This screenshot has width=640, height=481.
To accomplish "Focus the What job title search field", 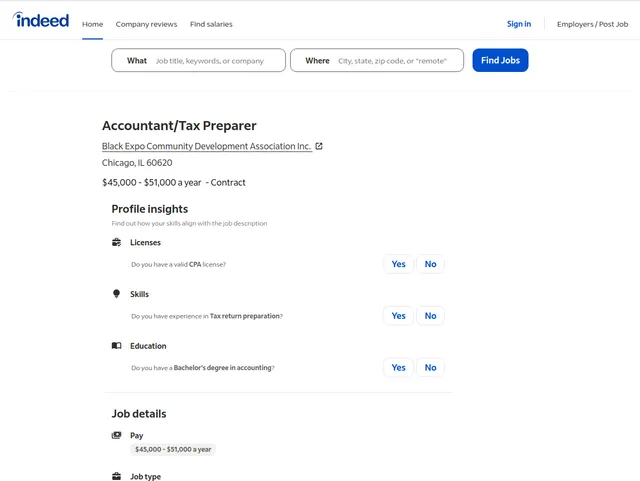I will point(215,61).
